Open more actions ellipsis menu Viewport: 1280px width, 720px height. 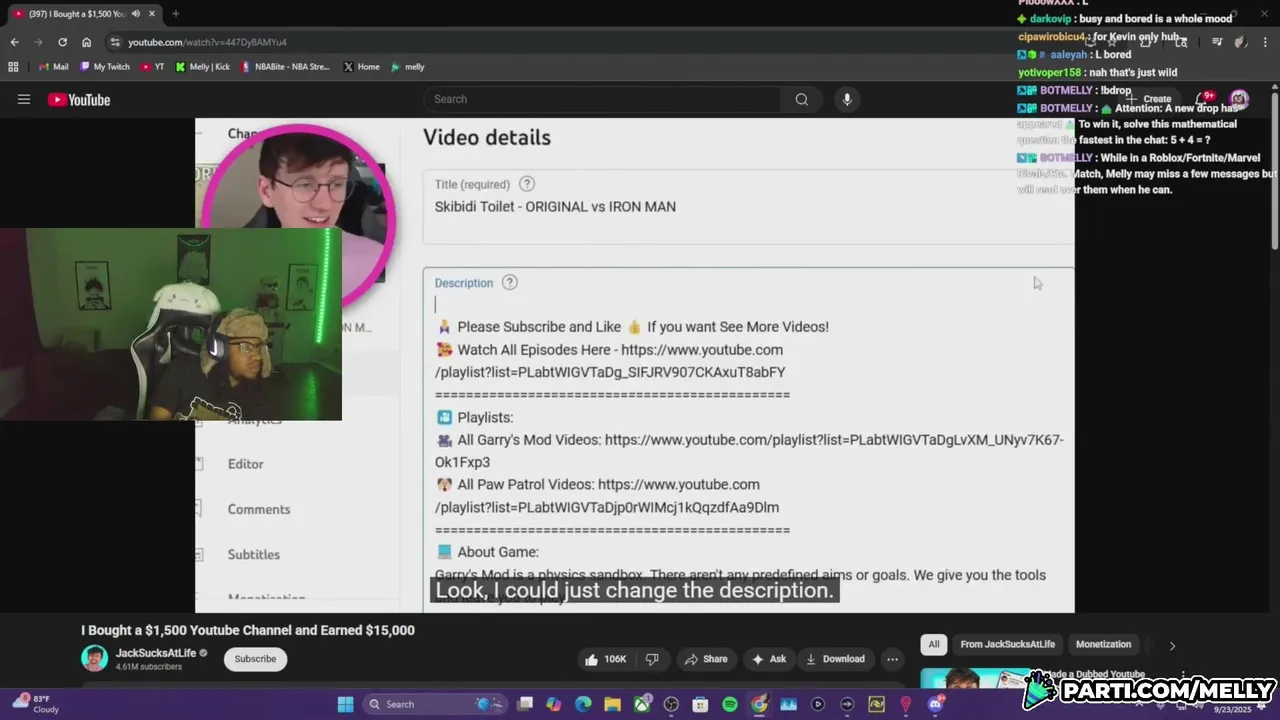pyautogui.click(x=892, y=659)
